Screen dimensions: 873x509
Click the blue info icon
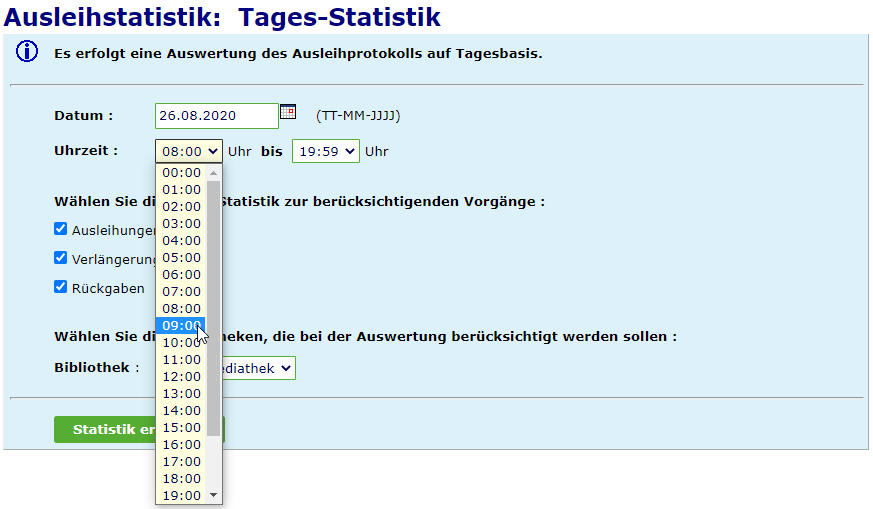[27, 51]
